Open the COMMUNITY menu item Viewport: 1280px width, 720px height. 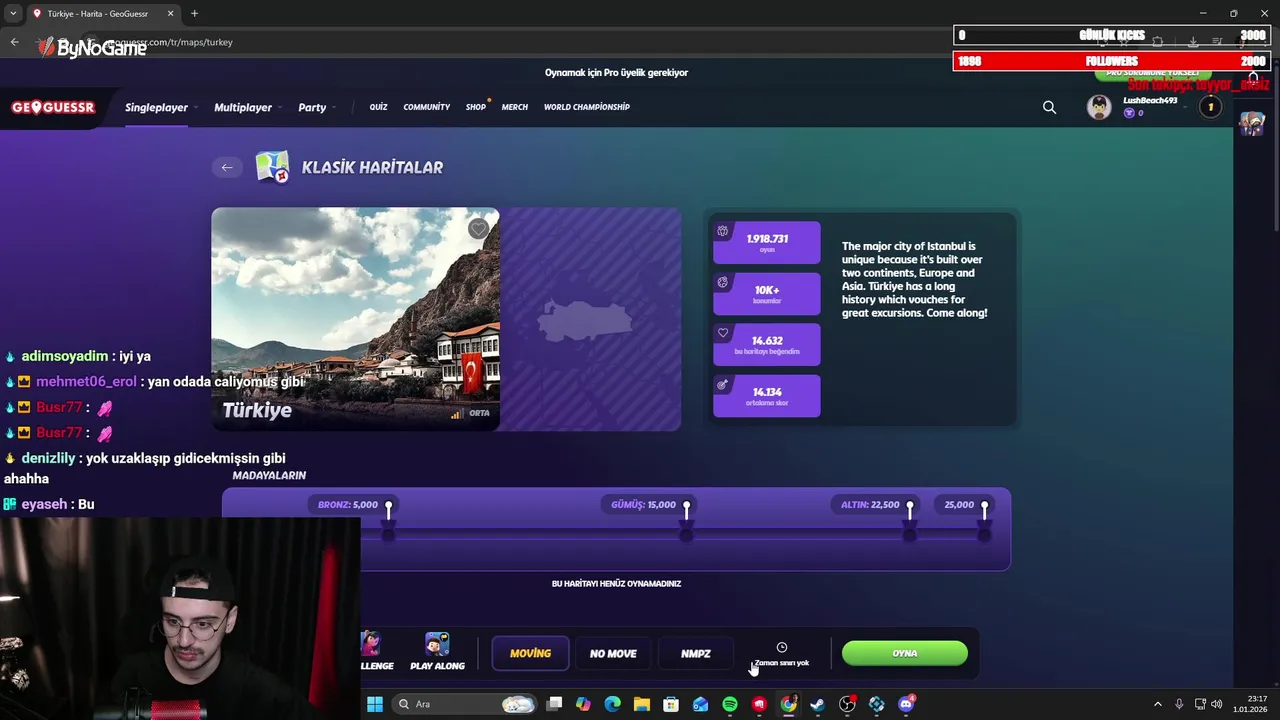pyautogui.click(x=427, y=107)
